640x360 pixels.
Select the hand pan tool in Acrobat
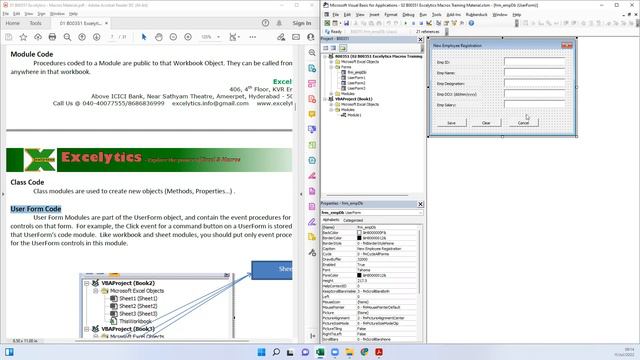pos(159,37)
